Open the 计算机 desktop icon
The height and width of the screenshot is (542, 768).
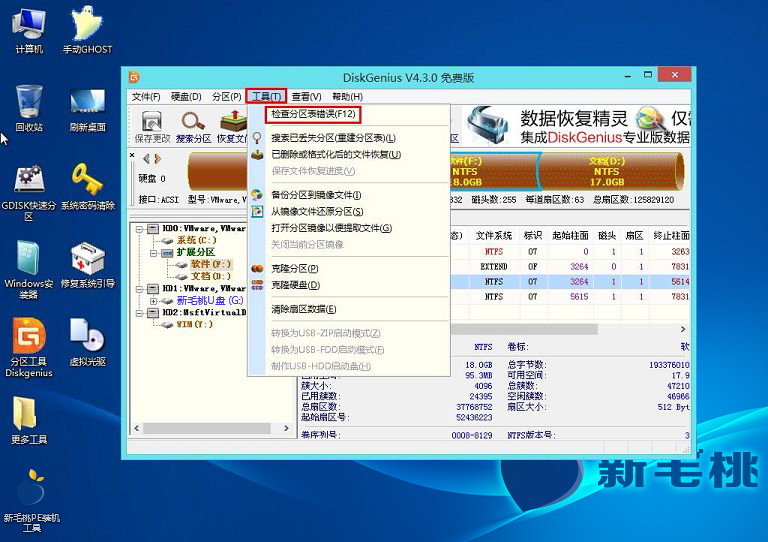tap(29, 30)
